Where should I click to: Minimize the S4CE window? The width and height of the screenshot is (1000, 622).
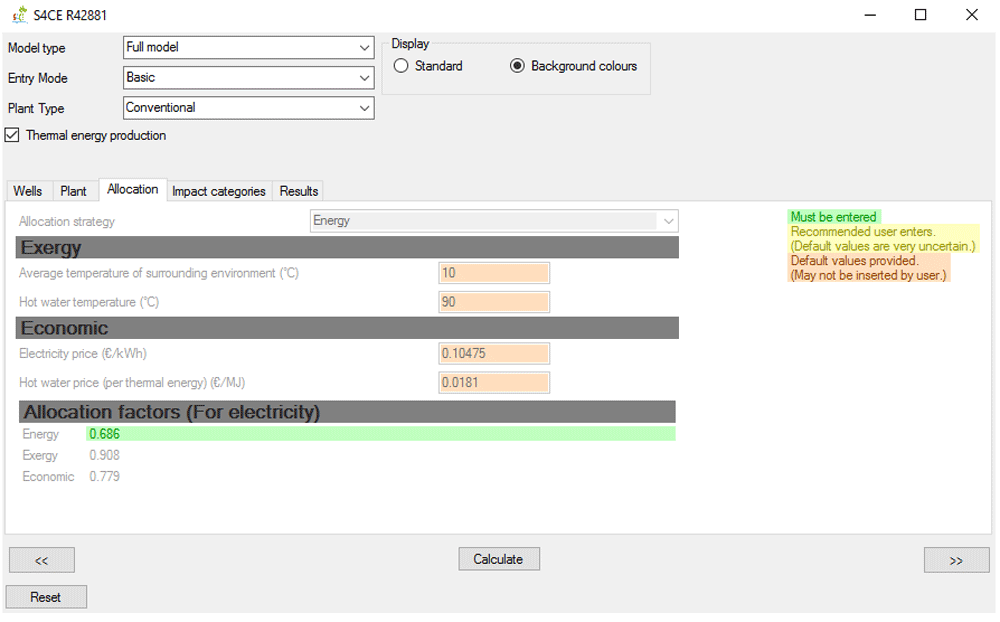tap(871, 15)
